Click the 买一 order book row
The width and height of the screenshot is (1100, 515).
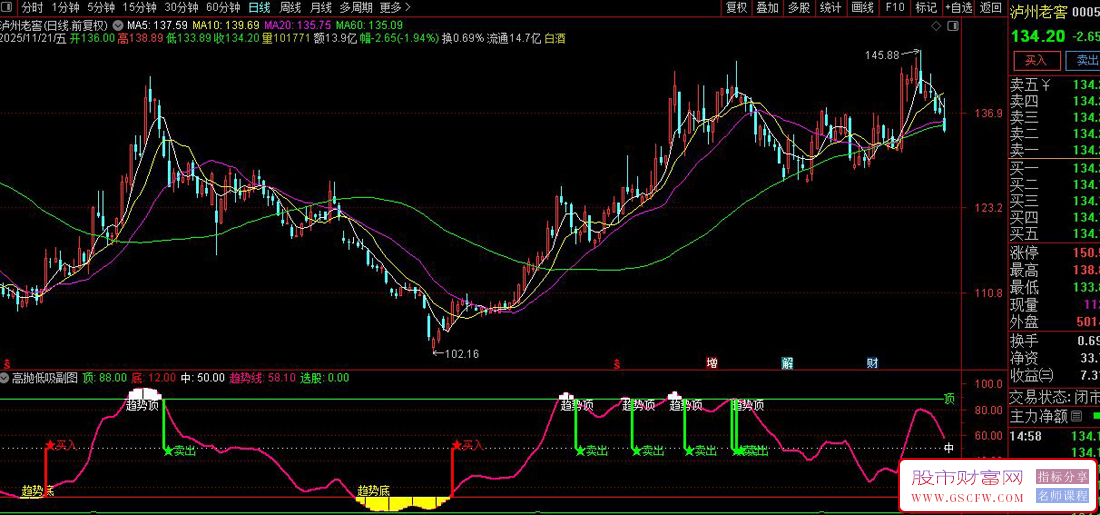[x=1054, y=168]
